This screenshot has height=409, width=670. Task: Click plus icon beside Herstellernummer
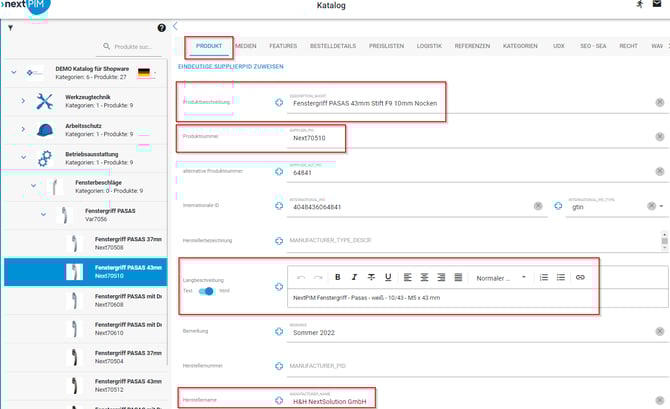coord(279,366)
